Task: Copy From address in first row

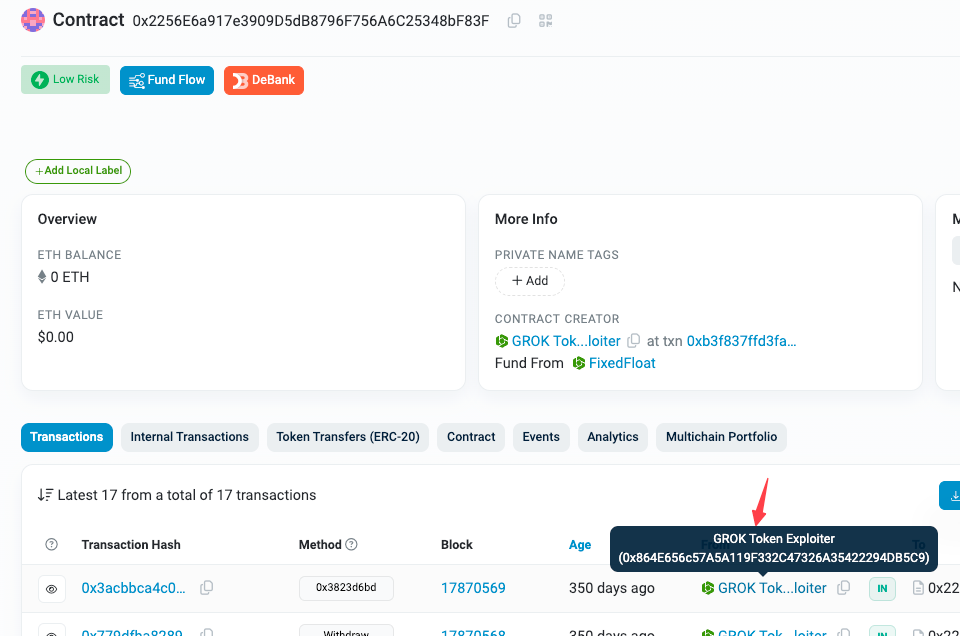Action: tap(844, 588)
